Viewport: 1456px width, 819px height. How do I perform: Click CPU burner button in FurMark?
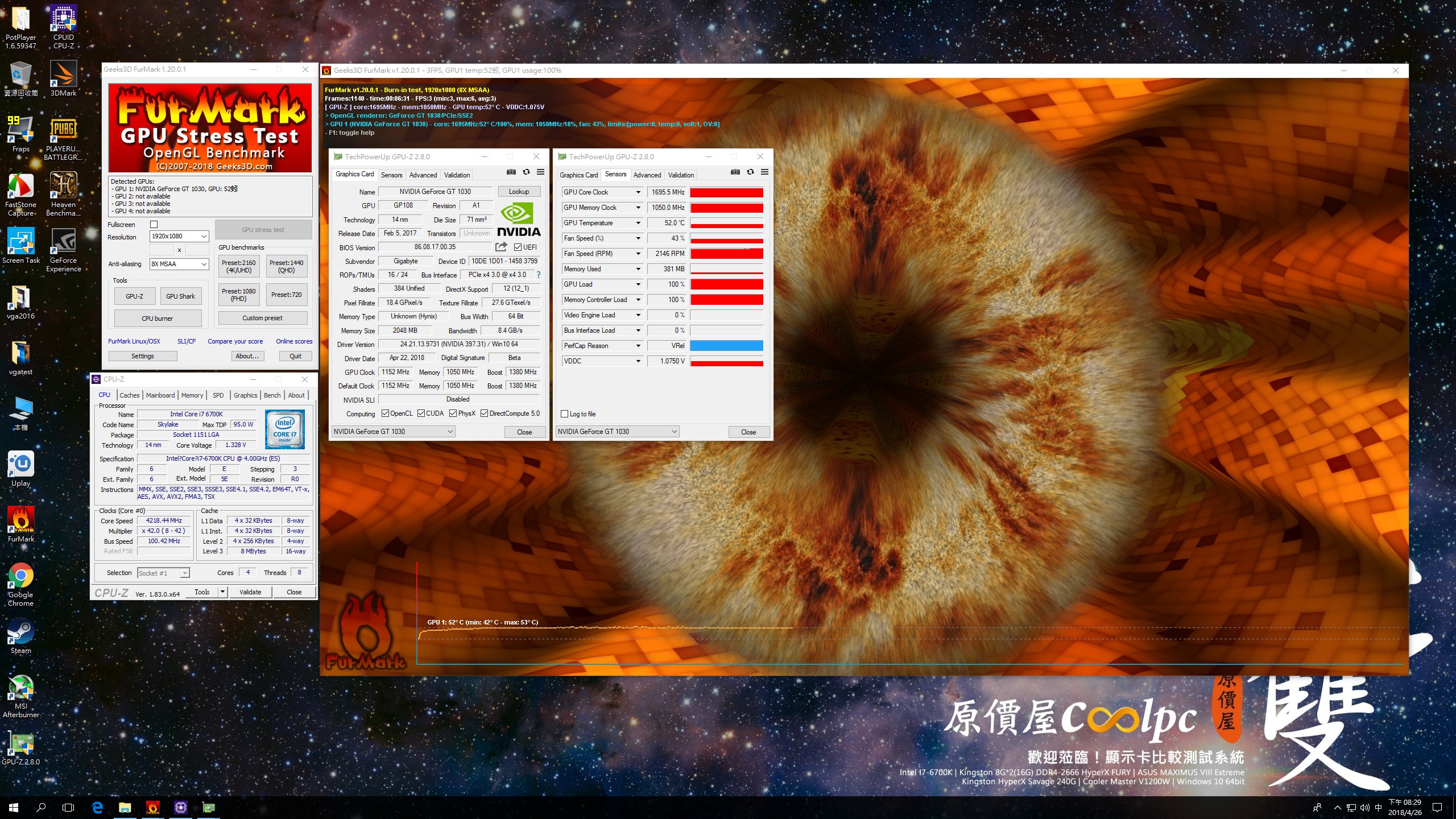pyautogui.click(x=158, y=318)
